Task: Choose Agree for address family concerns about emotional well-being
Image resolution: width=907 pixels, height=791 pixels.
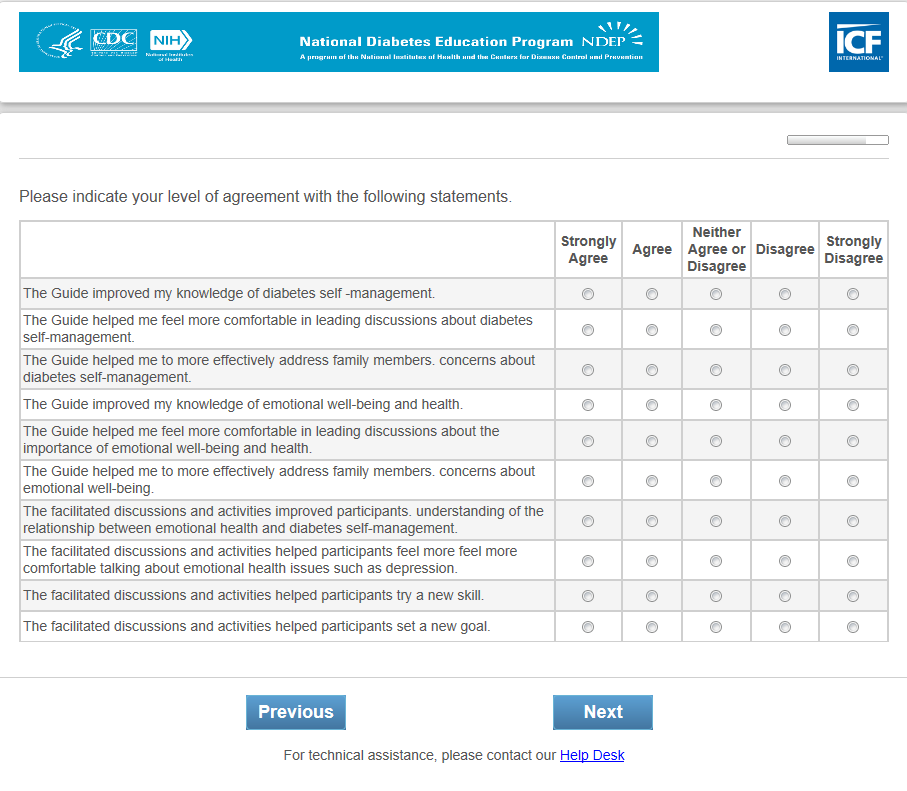Action: coord(652,481)
